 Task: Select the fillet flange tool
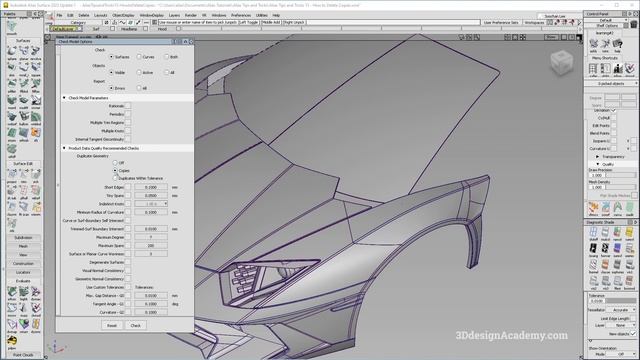tap(36, 83)
